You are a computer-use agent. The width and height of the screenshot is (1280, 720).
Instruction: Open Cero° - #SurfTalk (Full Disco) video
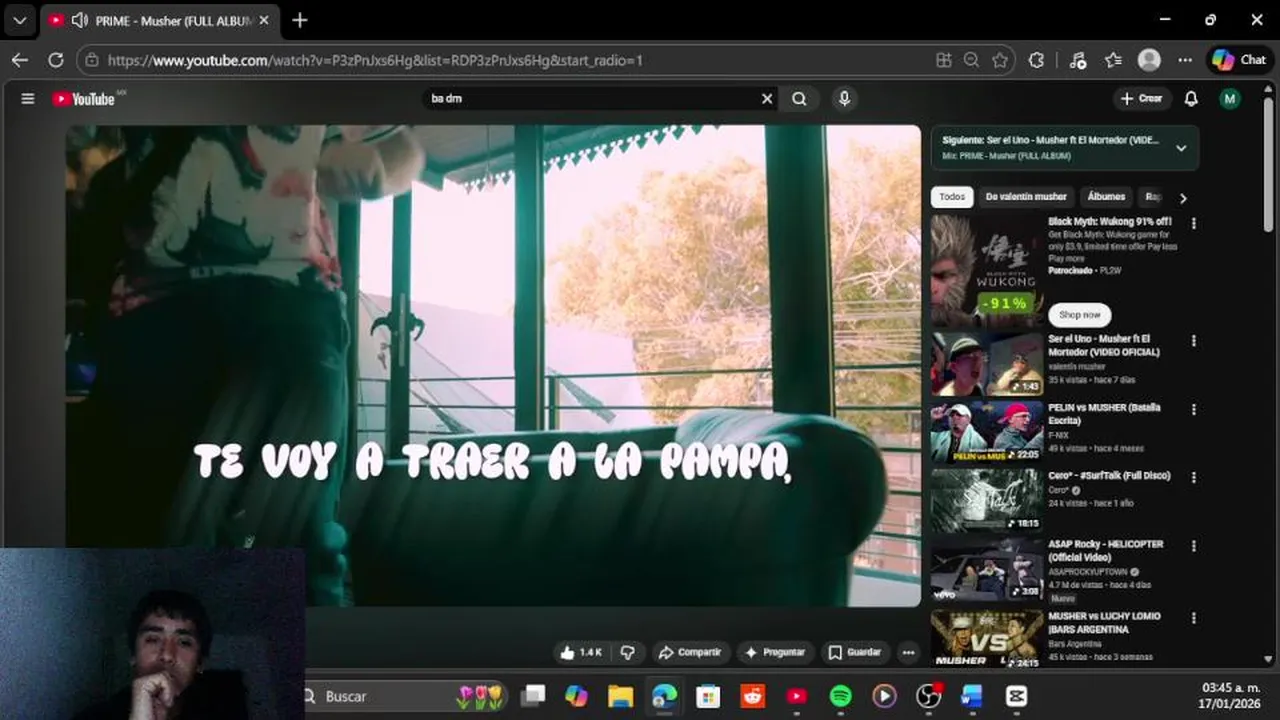1109,476
